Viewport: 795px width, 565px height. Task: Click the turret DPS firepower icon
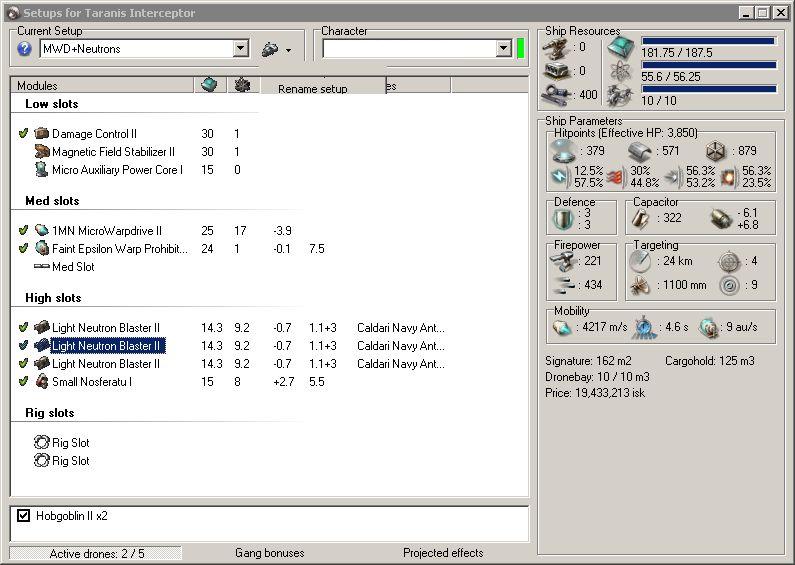pyautogui.click(x=563, y=261)
